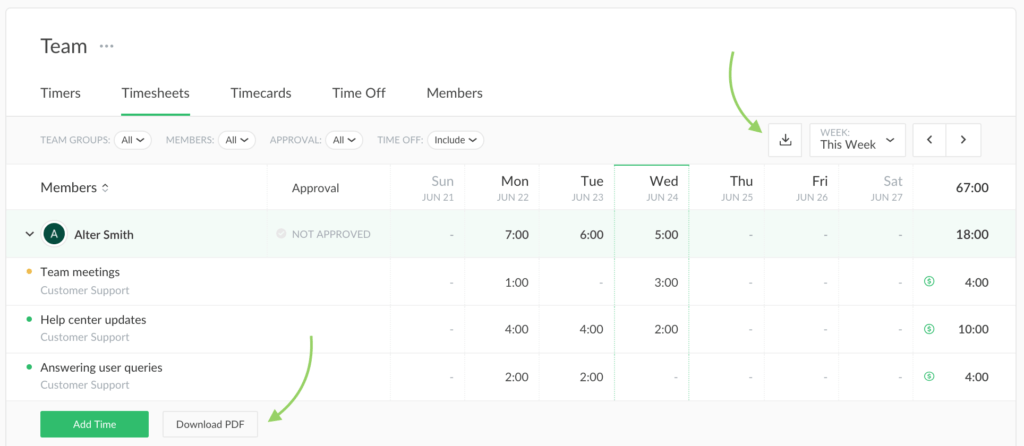Viewport: 1024px width, 446px height.
Task: Select the Timesheets tab
Action: (x=155, y=93)
